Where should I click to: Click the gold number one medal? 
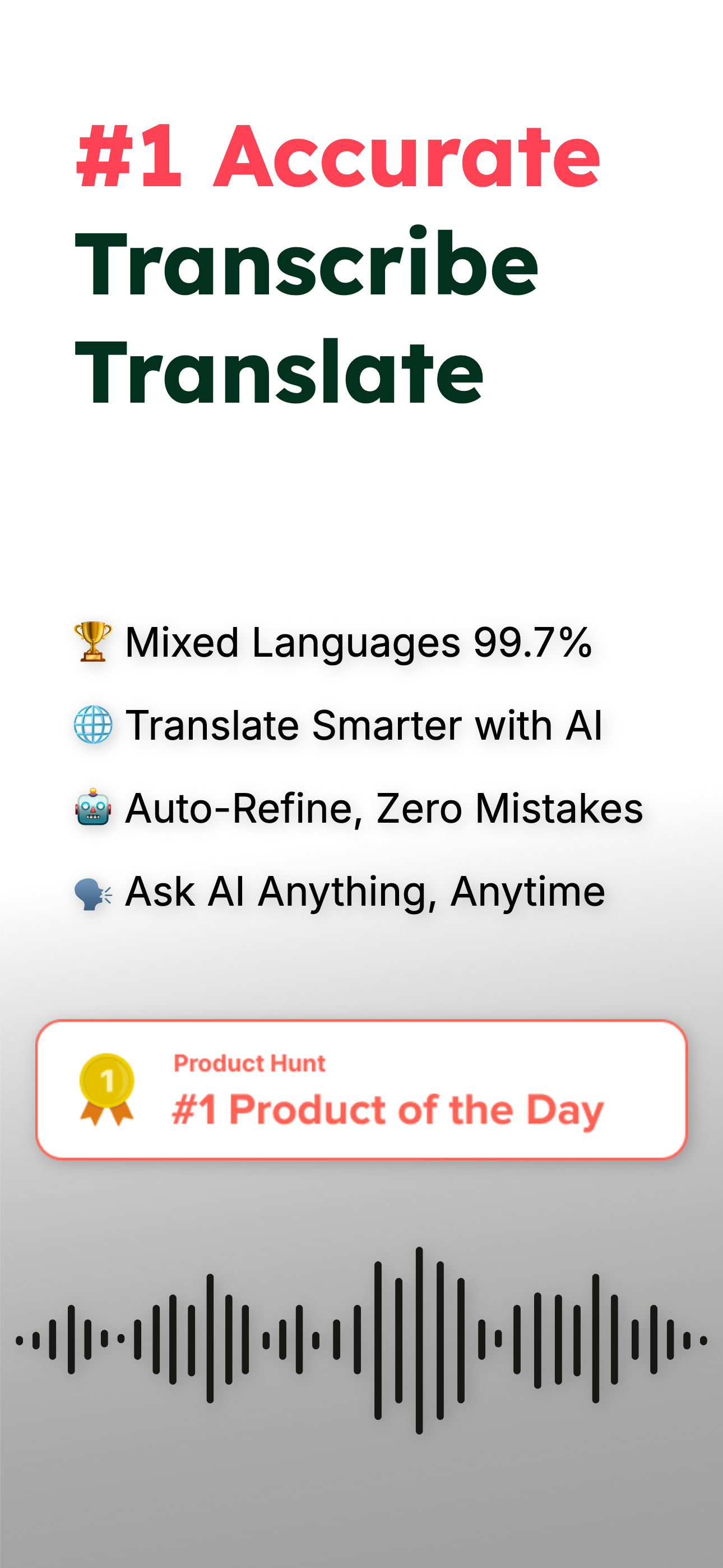106,1089
